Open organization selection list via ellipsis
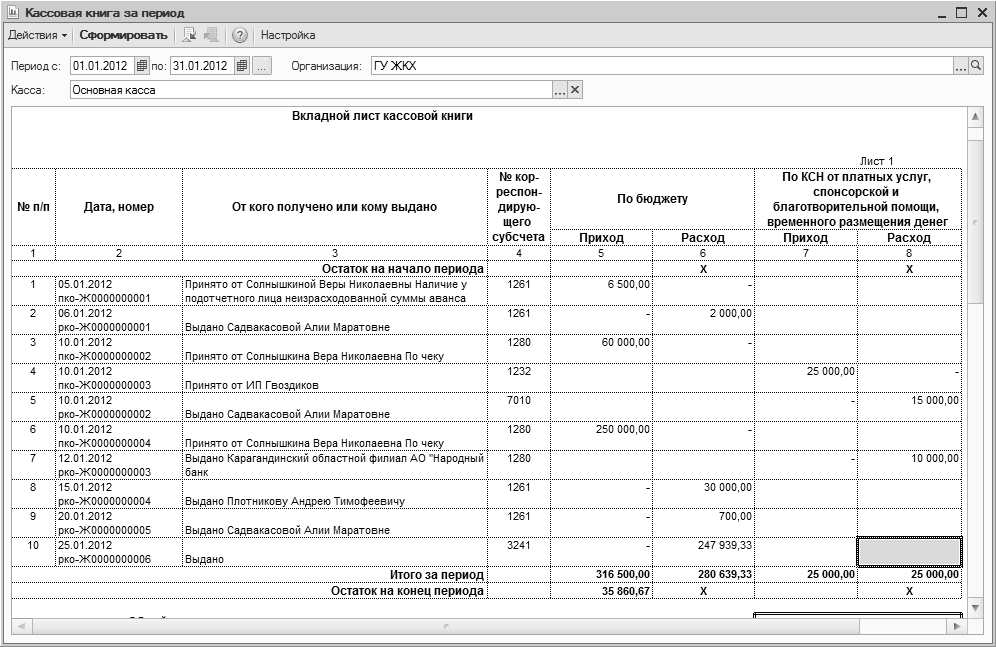Screen dimensions: 996x647 click(960, 66)
